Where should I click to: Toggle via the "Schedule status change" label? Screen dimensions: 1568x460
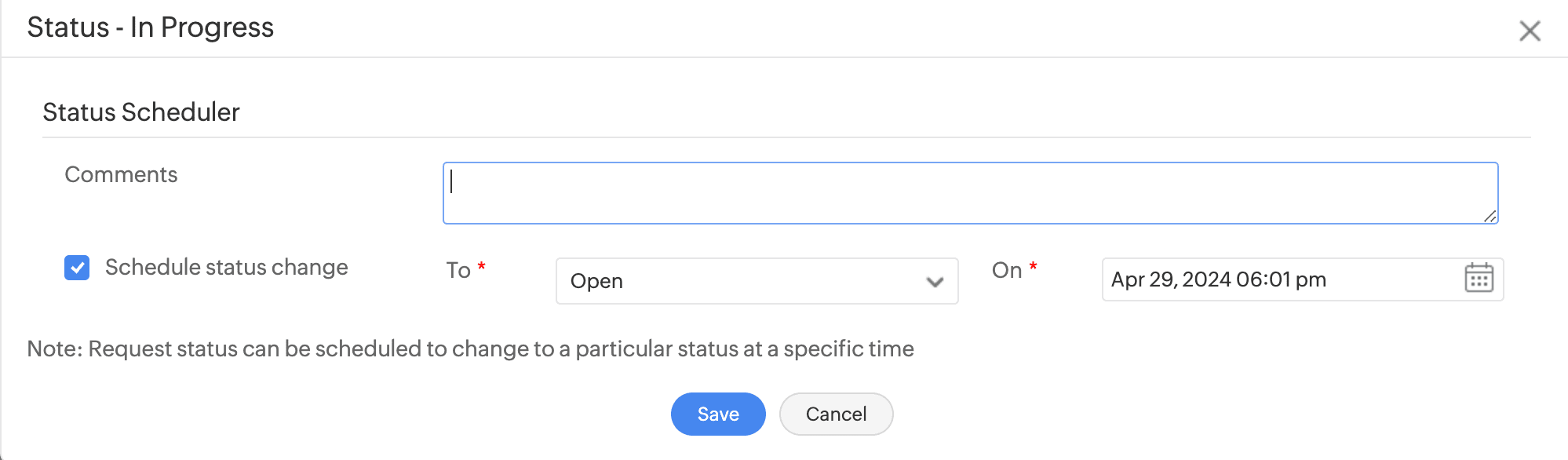tap(226, 268)
